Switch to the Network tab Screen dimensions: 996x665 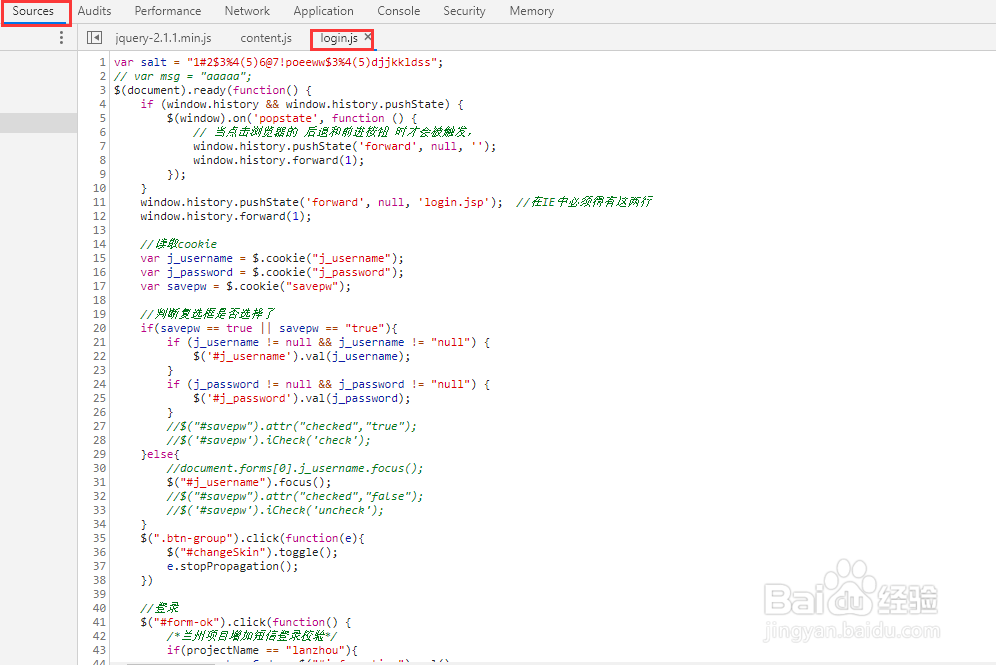tap(247, 11)
